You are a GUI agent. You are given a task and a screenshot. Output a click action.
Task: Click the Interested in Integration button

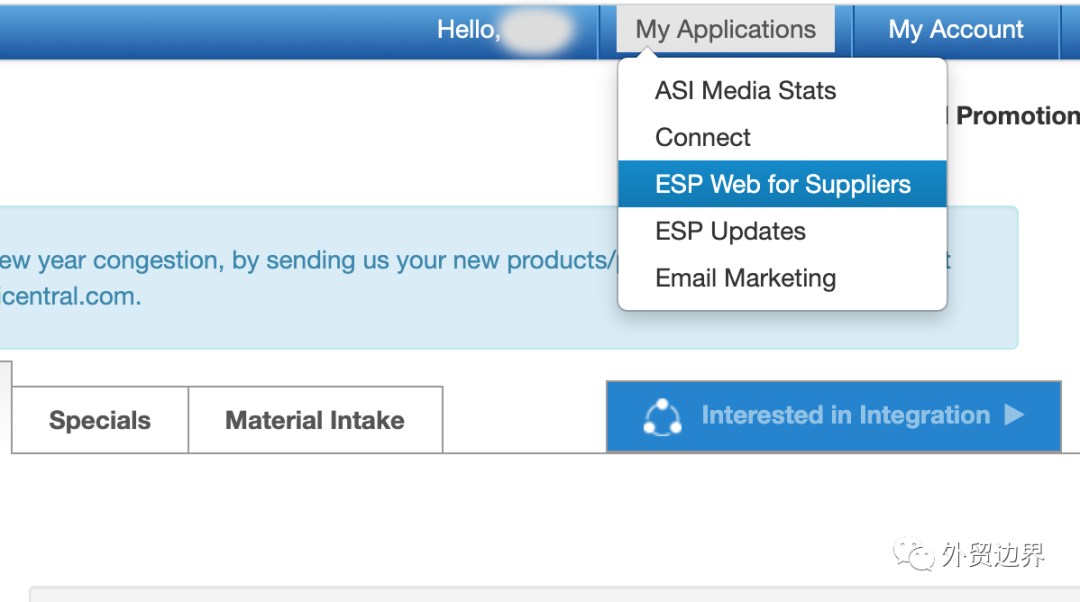click(833, 416)
